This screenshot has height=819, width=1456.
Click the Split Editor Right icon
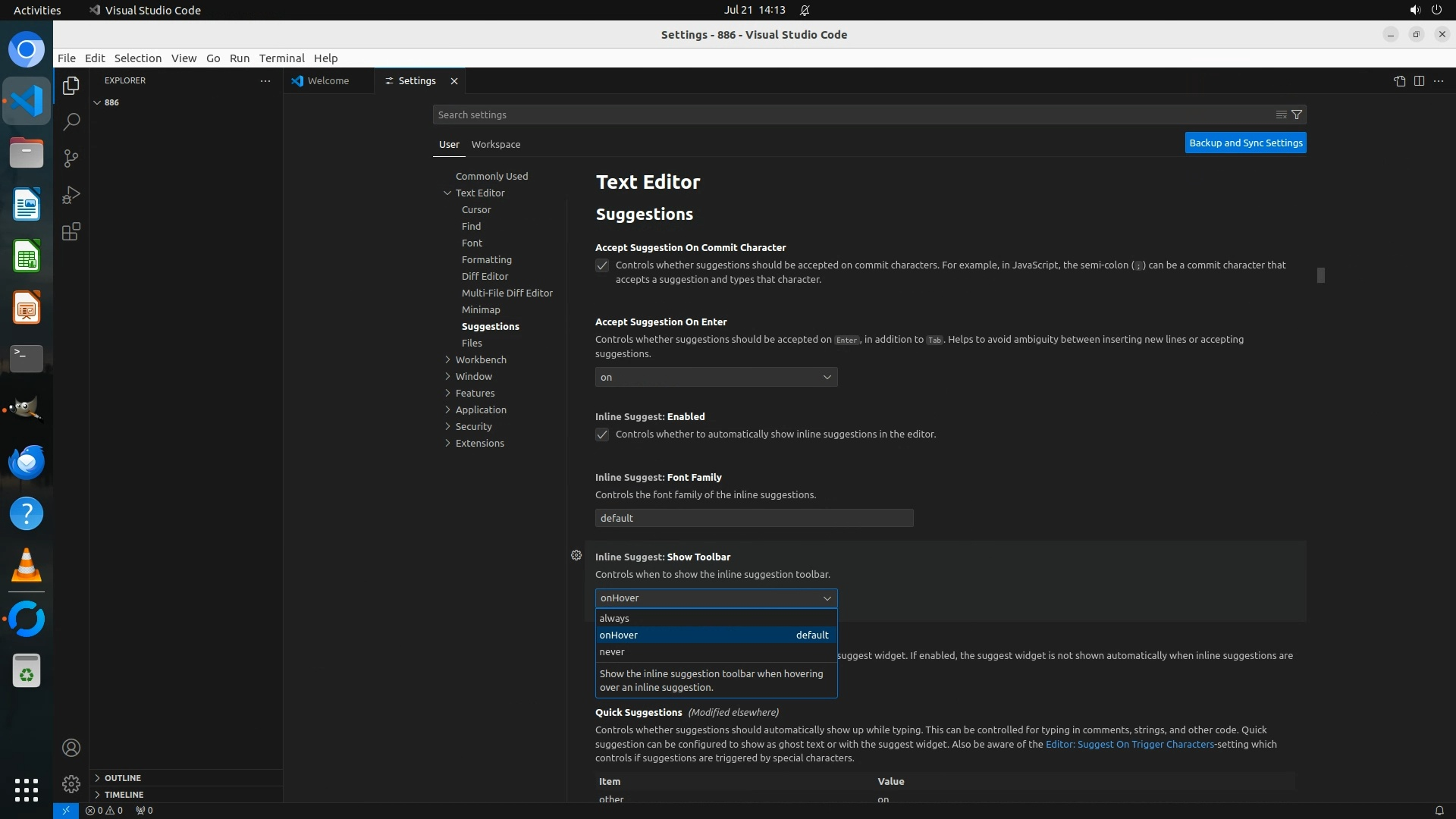pos(1419,81)
